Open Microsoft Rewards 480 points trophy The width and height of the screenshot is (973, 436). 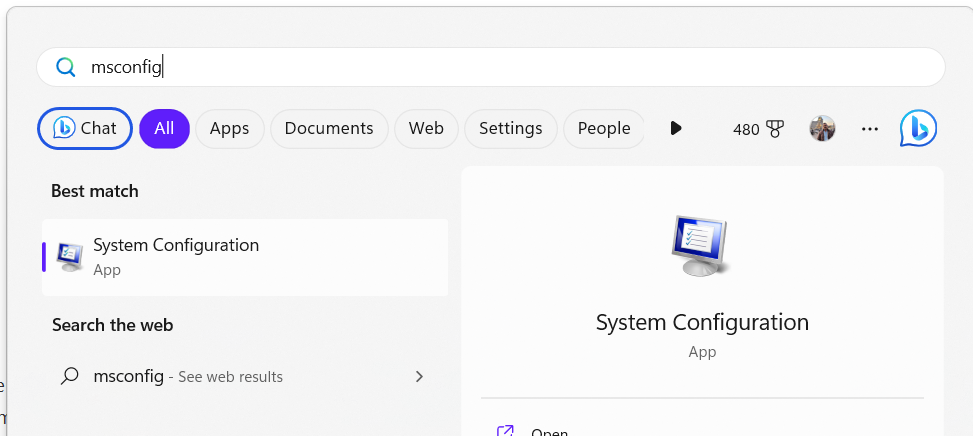[x=758, y=129]
